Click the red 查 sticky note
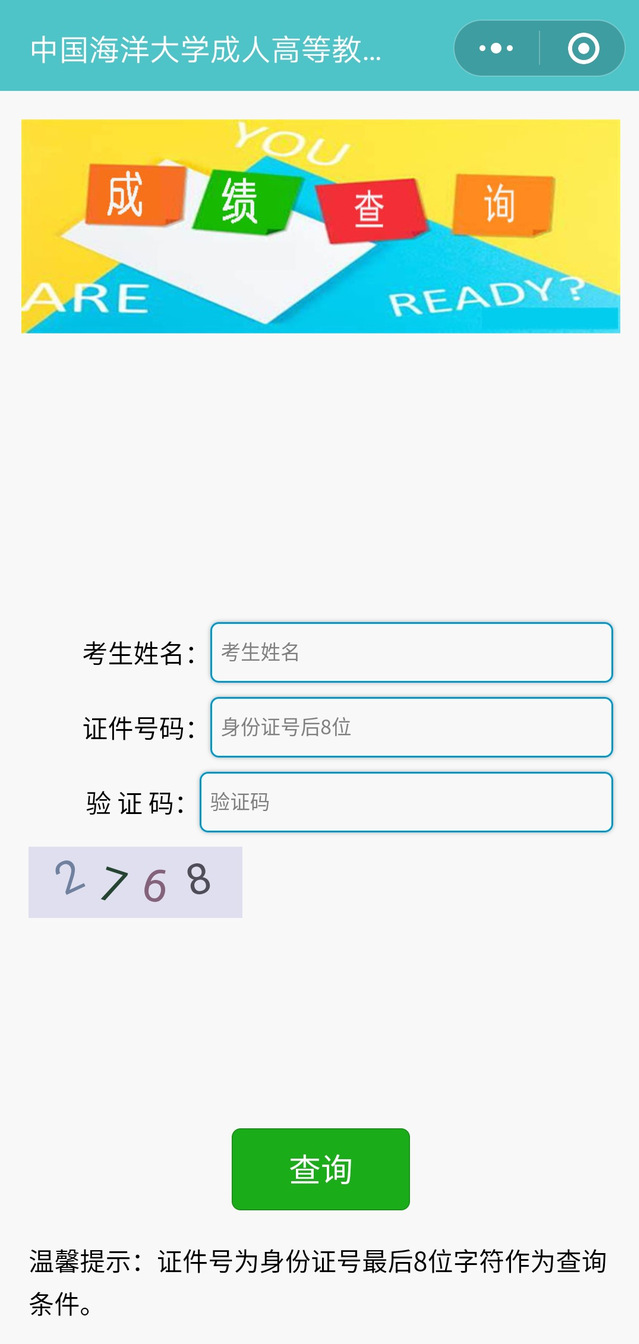The image size is (639, 1344). (370, 210)
